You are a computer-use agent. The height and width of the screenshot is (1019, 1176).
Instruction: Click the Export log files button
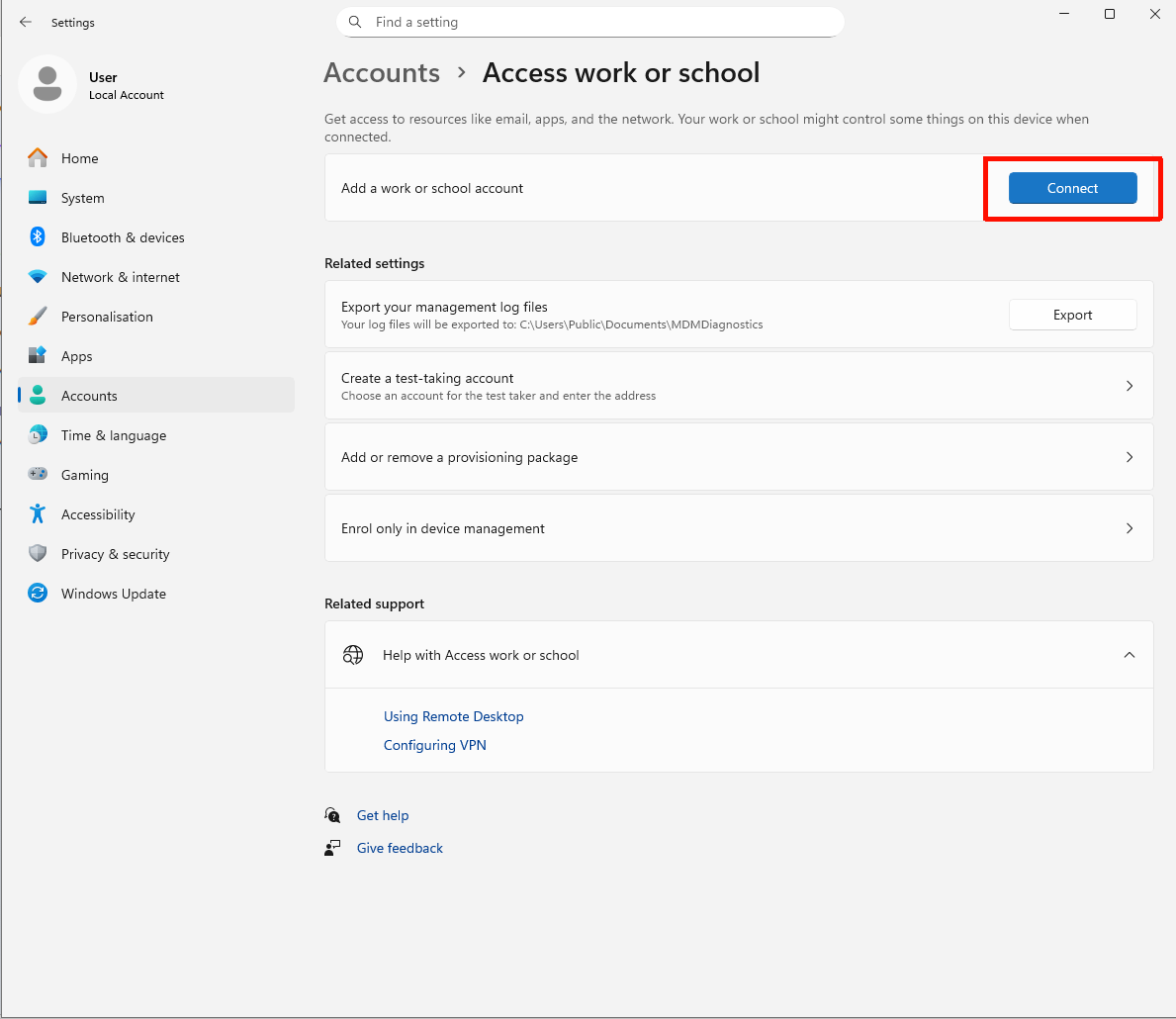1072,315
